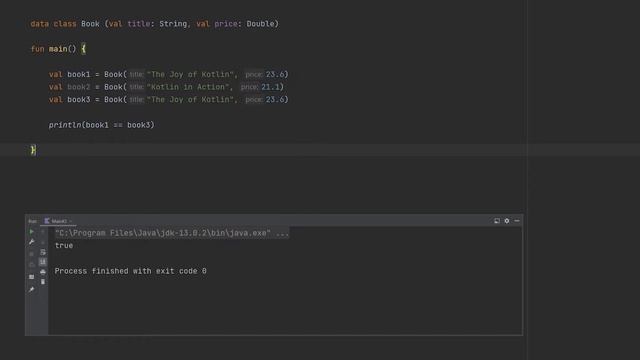
Task: Click the 'data class Book' declaration line
Action: 154,24
